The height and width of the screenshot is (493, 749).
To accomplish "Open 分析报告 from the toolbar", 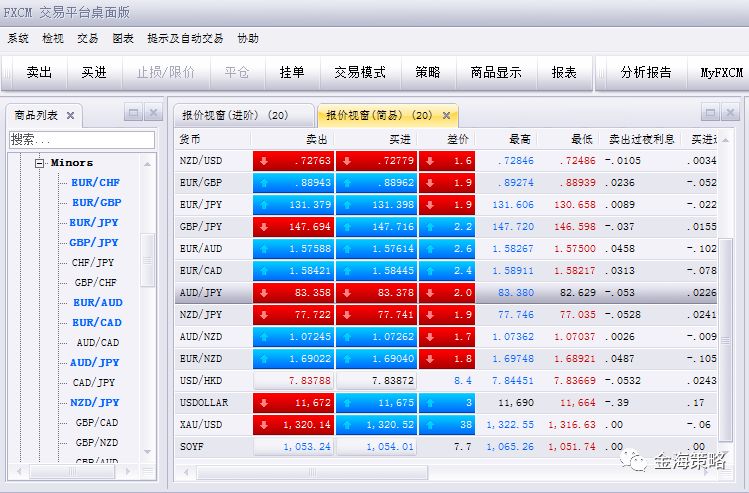I will [646, 72].
